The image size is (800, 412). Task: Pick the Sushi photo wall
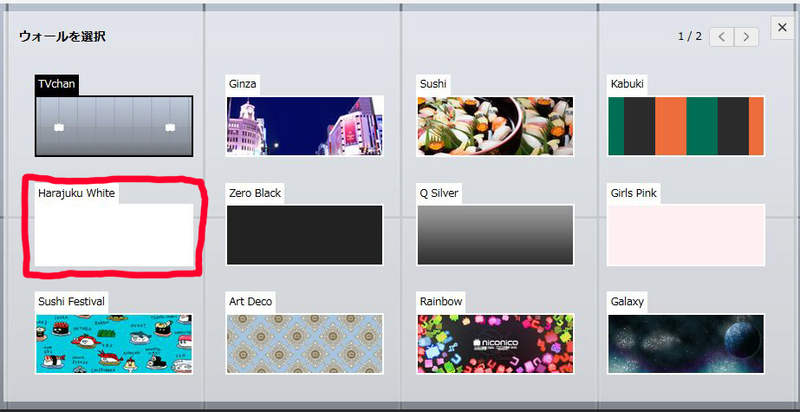(495, 126)
